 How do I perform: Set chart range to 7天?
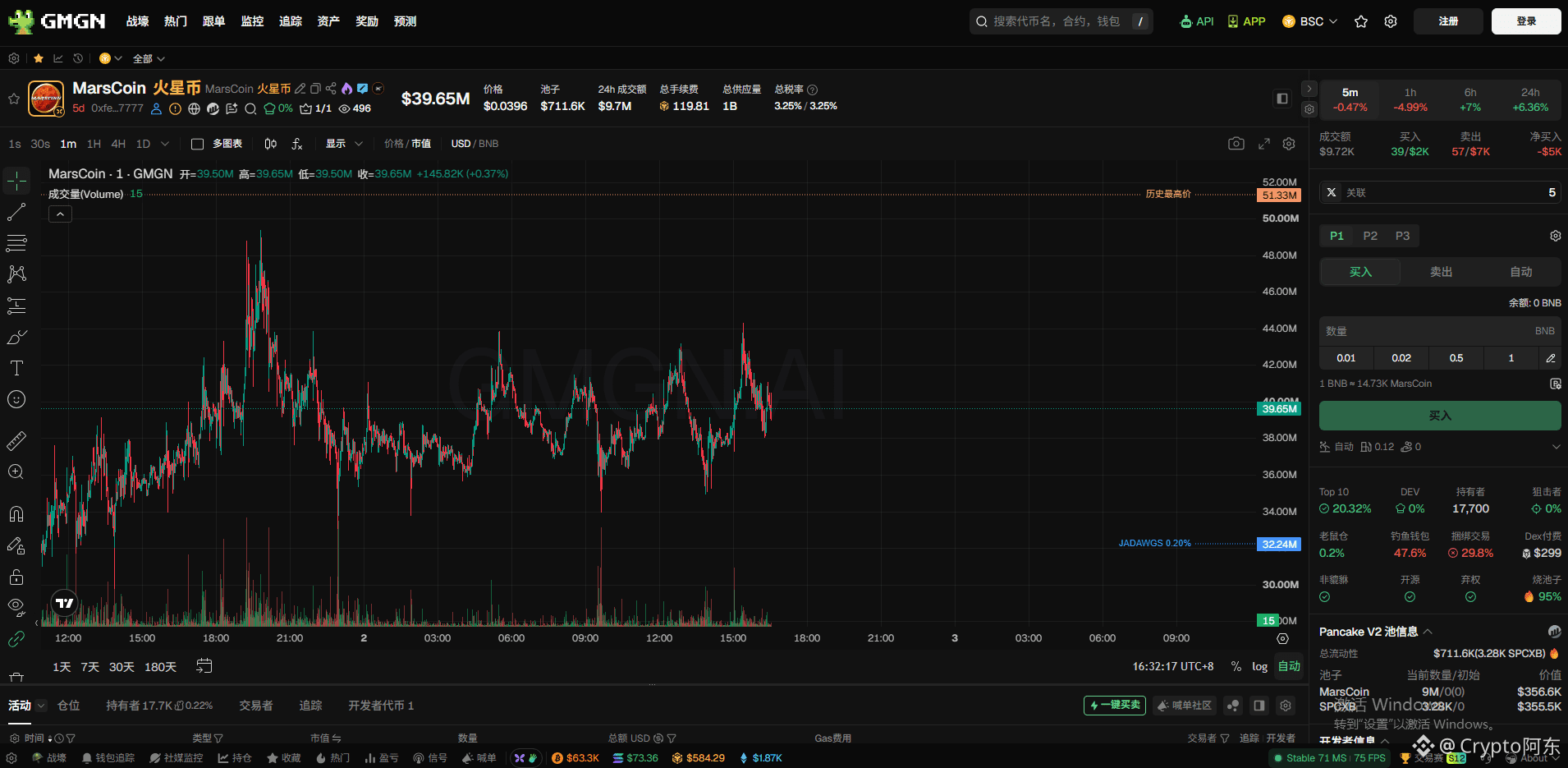pos(90,667)
